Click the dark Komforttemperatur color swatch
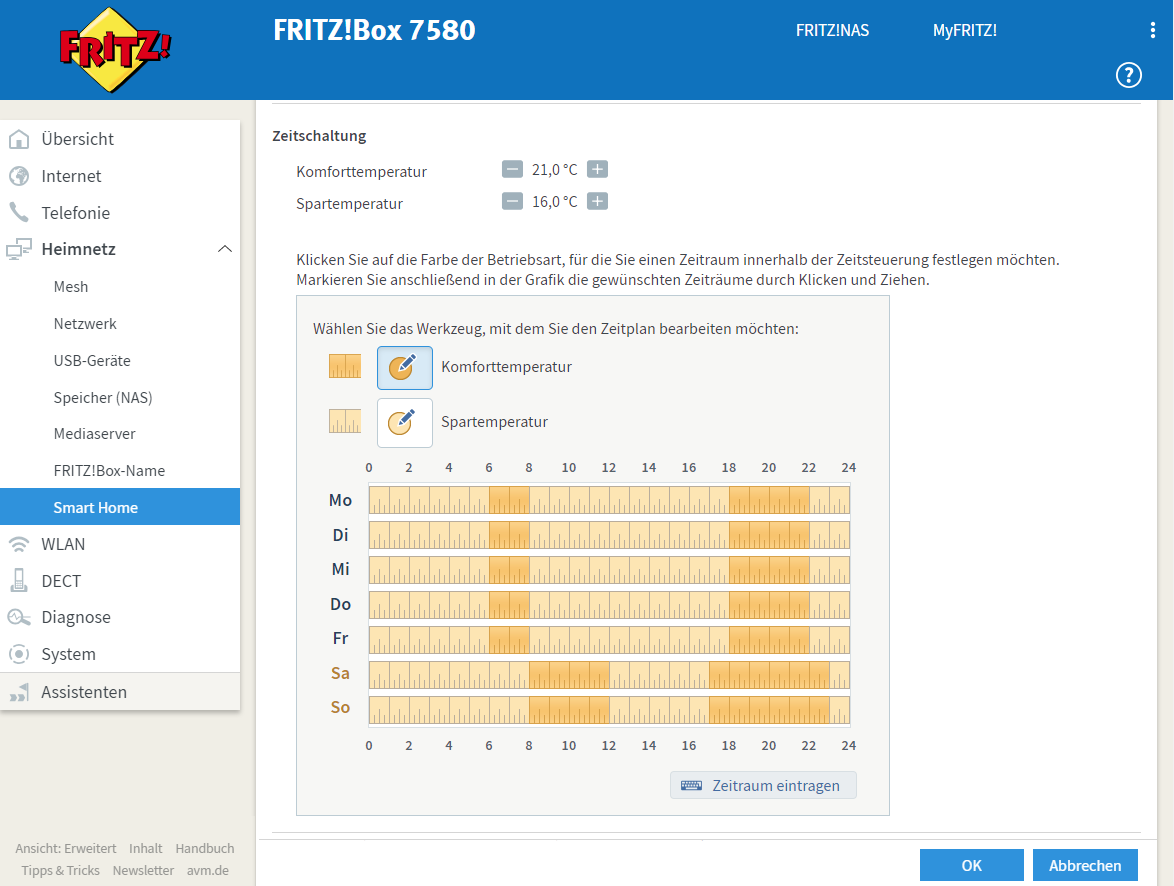Viewport: 1174px width, 886px height. click(x=345, y=366)
